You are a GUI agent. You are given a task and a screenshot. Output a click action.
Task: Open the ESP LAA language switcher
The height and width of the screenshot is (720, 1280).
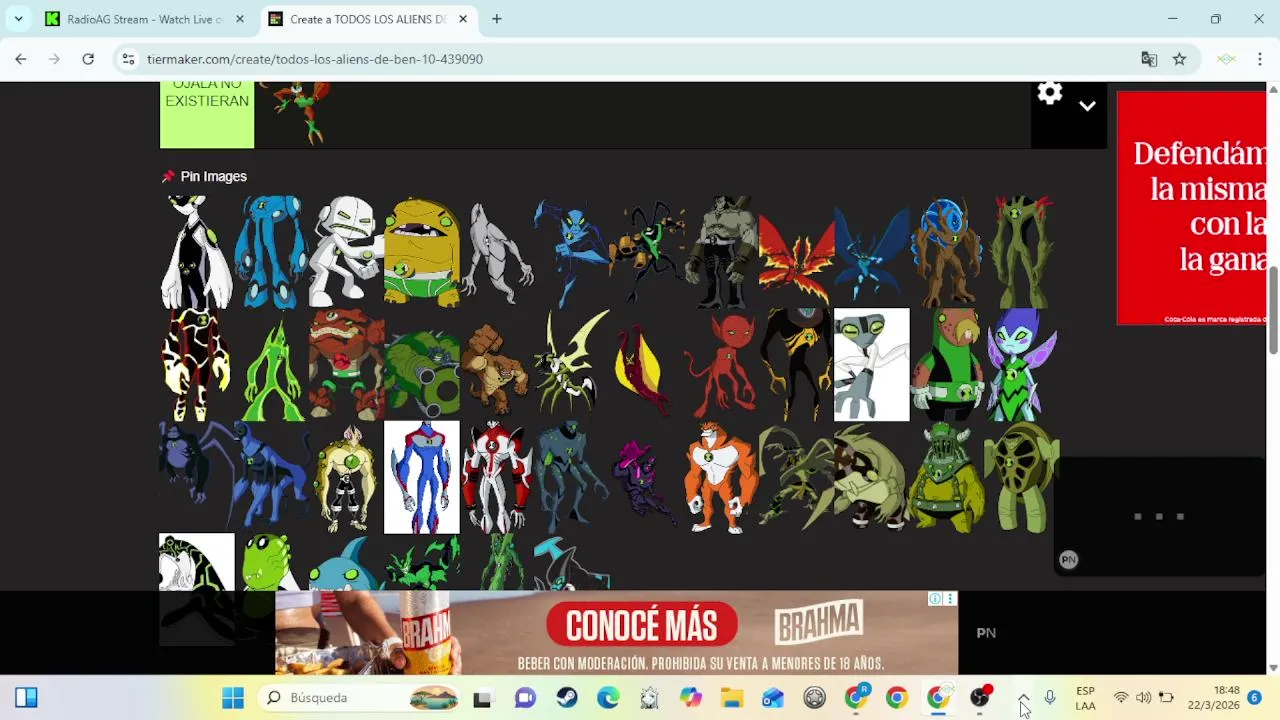1085,698
